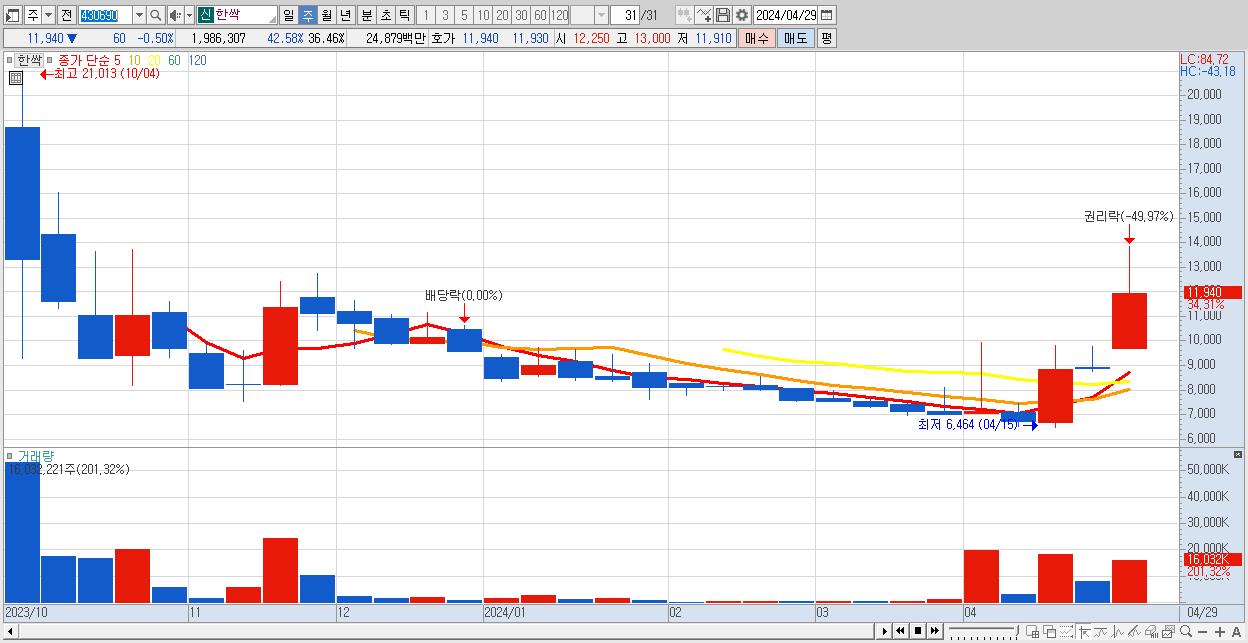The image size is (1248, 643).
Task: Click the eraser with bars icon
Action: [1151, 632]
